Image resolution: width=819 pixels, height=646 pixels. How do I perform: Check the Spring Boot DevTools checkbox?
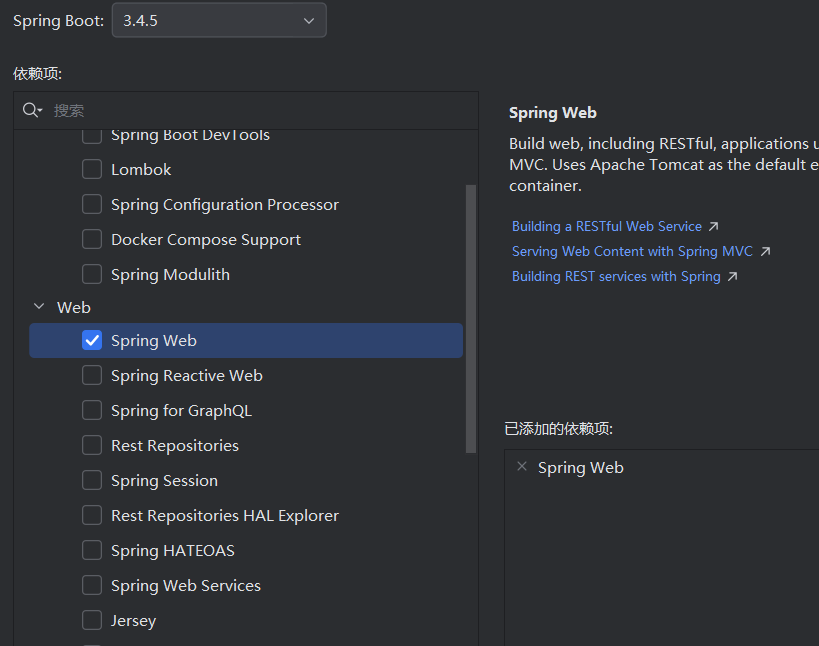pos(92,136)
